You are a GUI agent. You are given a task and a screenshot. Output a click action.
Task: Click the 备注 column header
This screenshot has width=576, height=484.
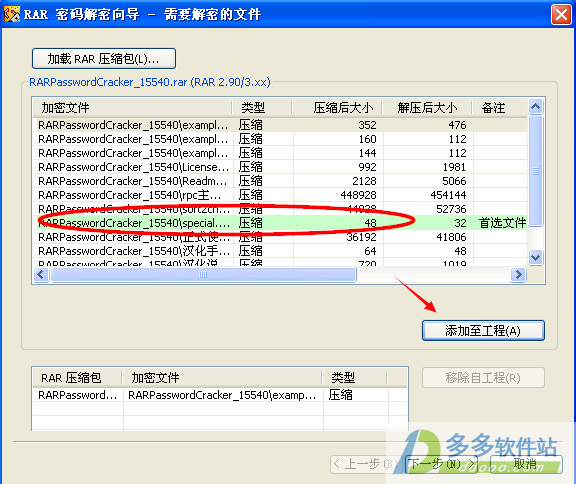500,108
